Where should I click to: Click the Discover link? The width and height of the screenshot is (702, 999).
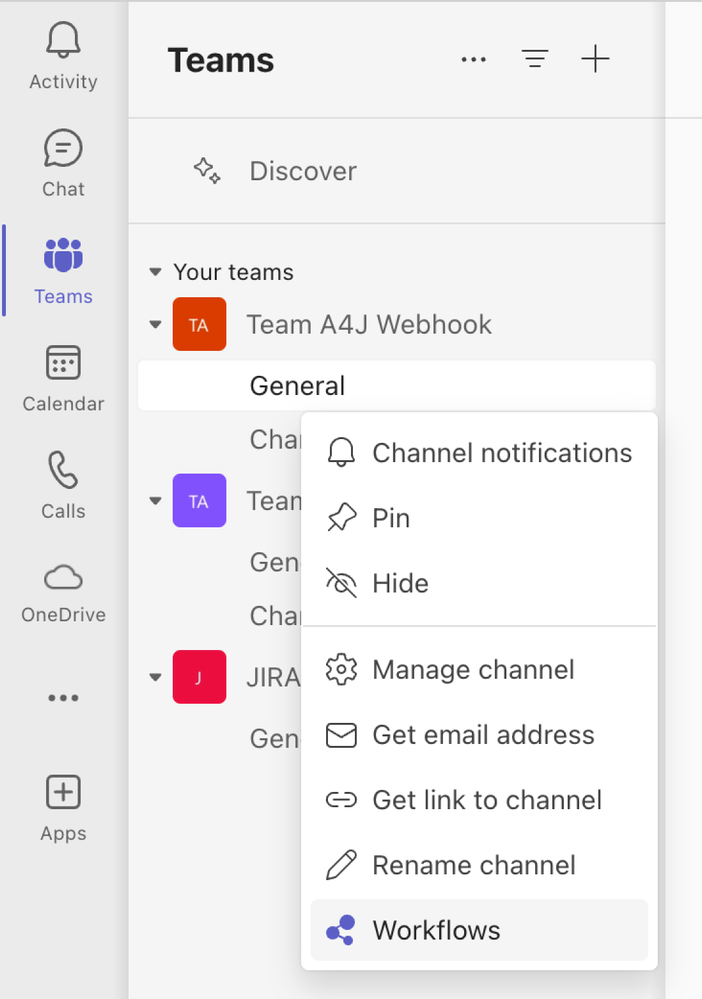click(x=303, y=171)
